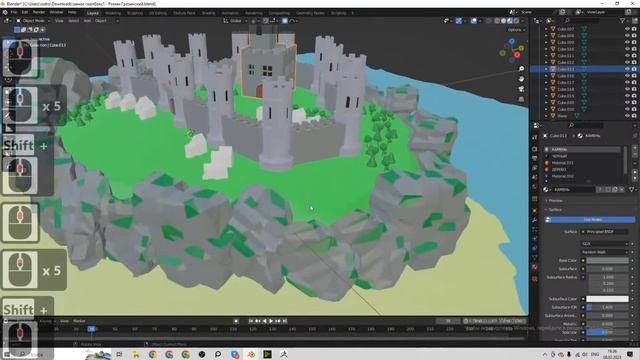Toggle X-ray in the viewport header

[x=489, y=21]
